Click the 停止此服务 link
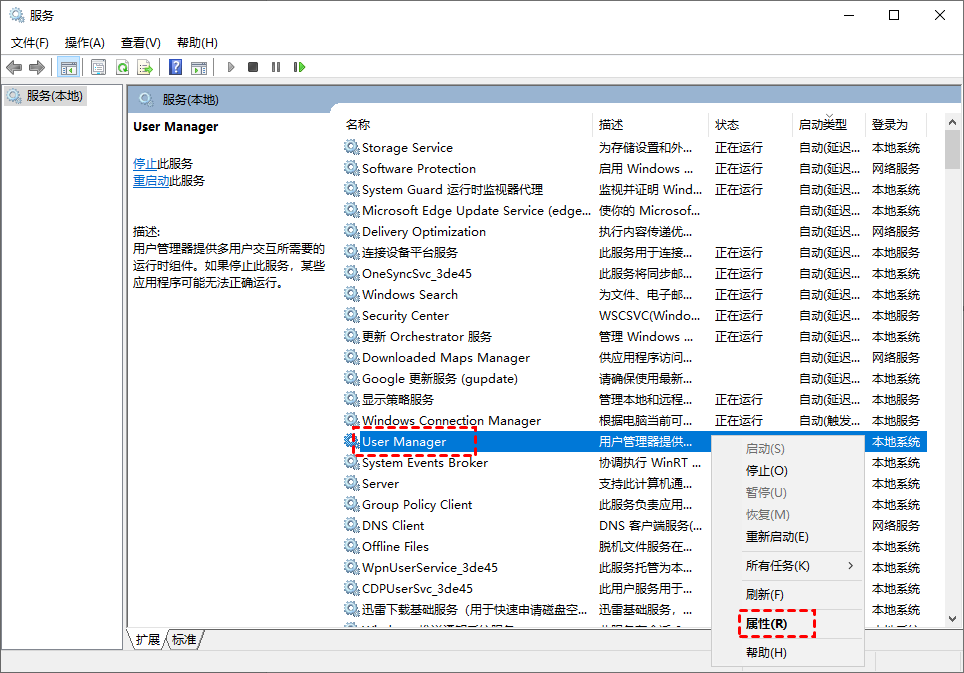Screen dimensions: 964x673 tap(145, 163)
